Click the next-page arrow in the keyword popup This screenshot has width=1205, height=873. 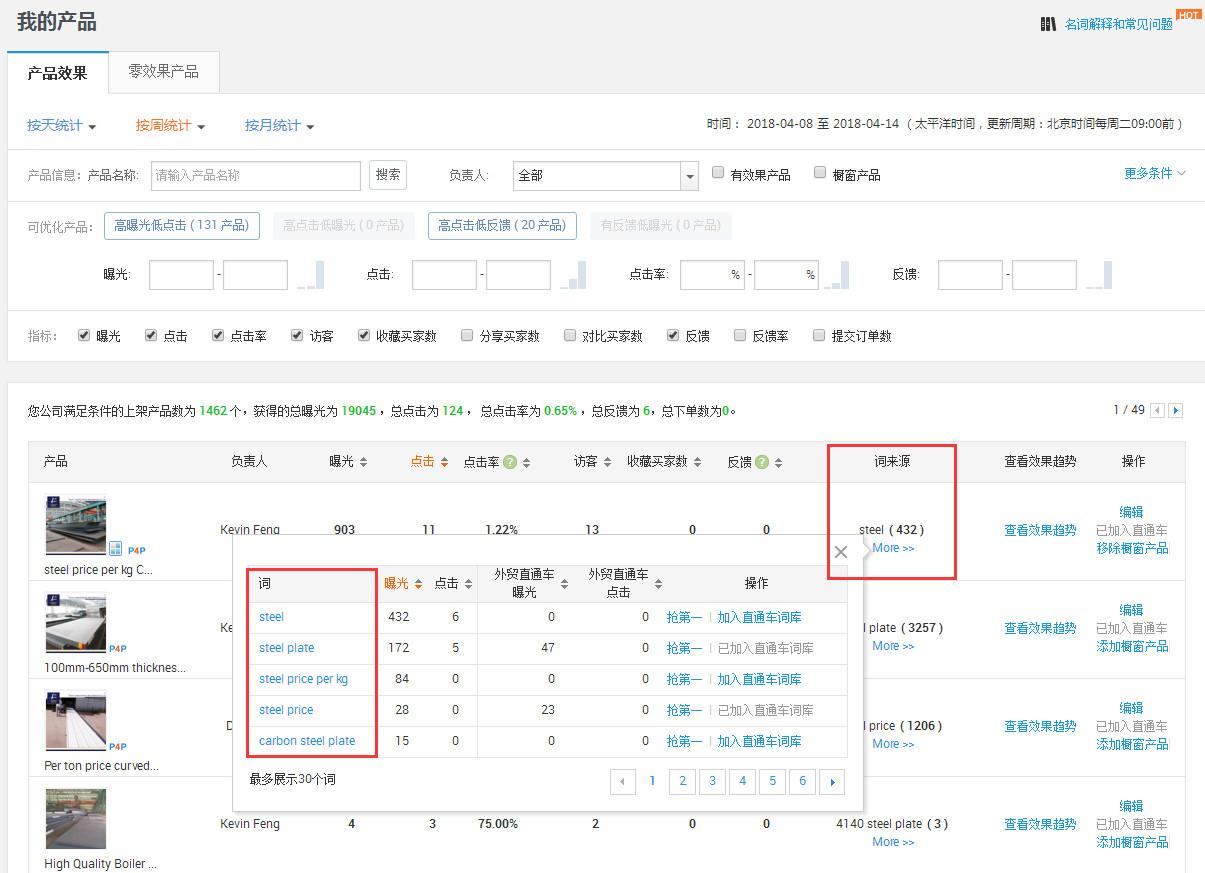click(x=832, y=781)
